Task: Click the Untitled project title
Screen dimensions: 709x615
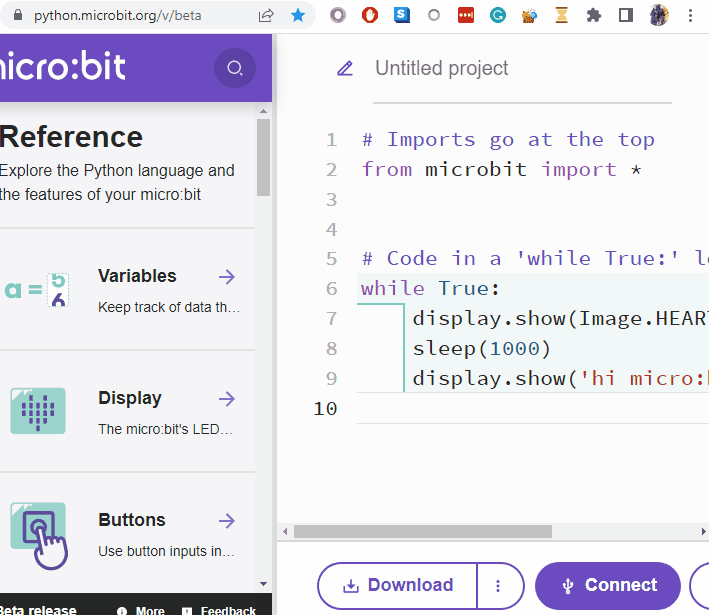Action: click(442, 68)
